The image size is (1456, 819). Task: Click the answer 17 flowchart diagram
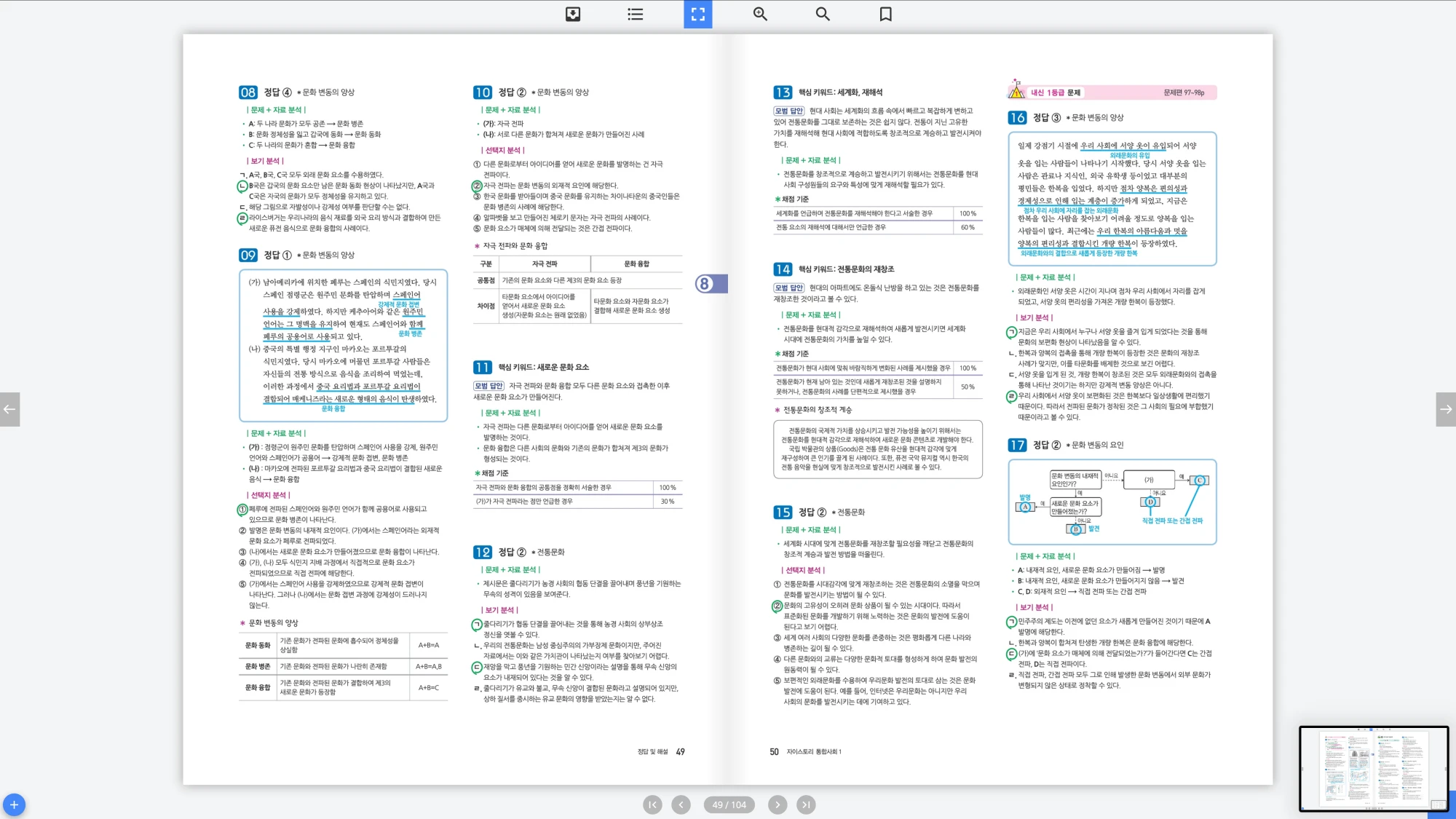click(x=1112, y=502)
